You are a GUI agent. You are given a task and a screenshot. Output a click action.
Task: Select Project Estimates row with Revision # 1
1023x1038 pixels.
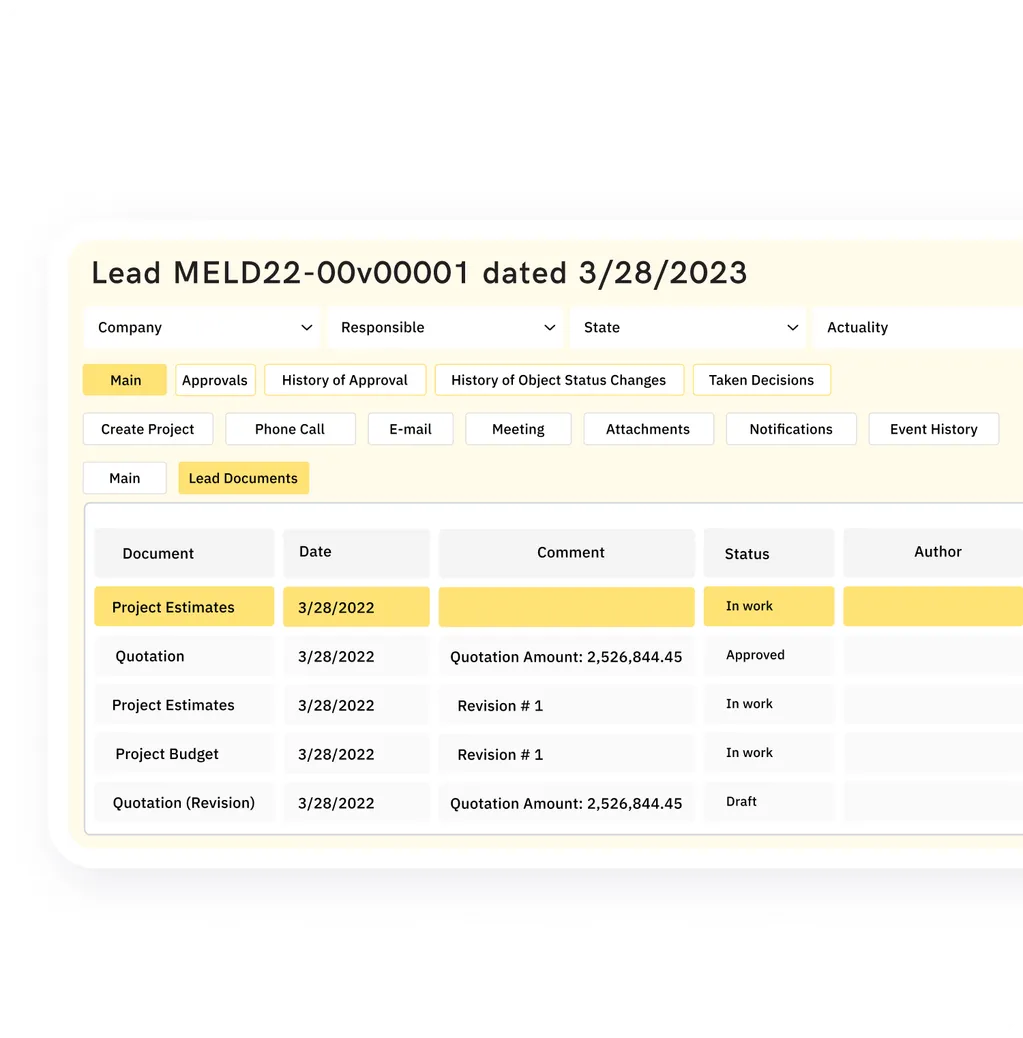coord(184,705)
